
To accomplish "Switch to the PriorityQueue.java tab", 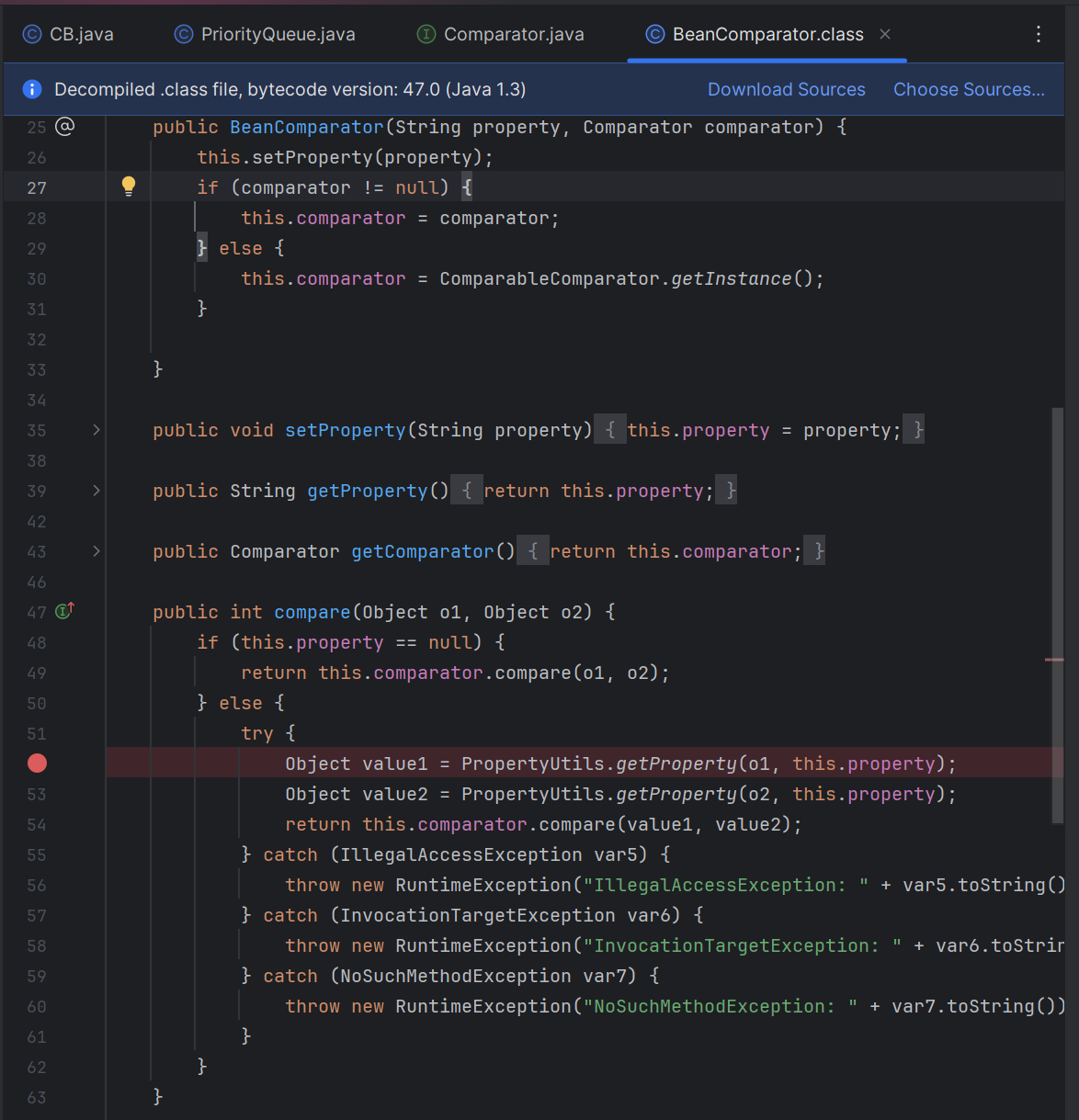I will (265, 34).
